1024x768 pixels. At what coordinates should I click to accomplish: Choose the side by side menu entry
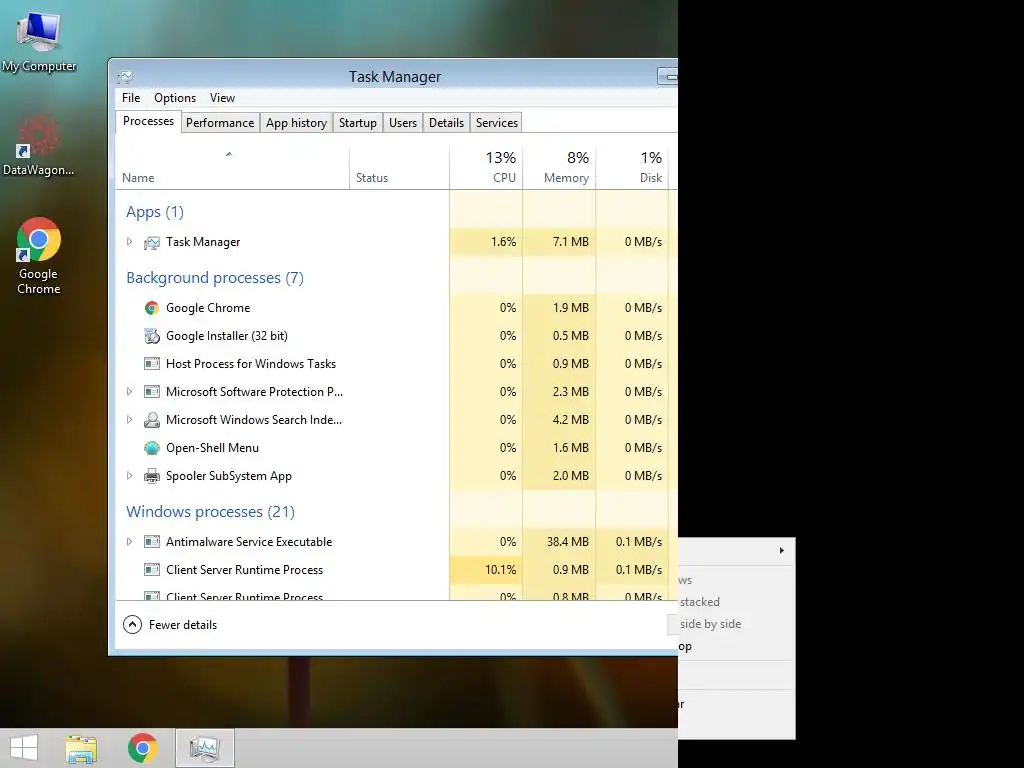[711, 624]
